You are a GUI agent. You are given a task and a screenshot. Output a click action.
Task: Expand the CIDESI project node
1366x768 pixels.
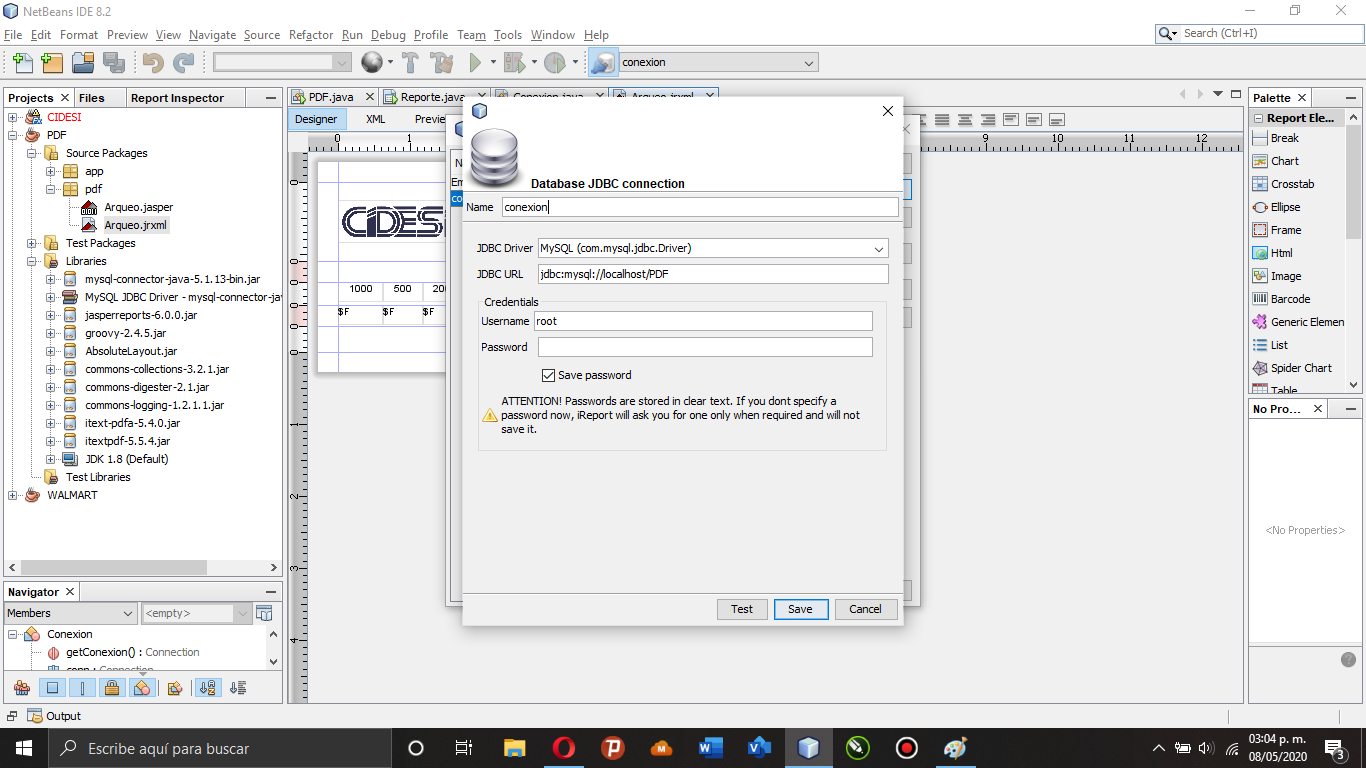(x=13, y=117)
